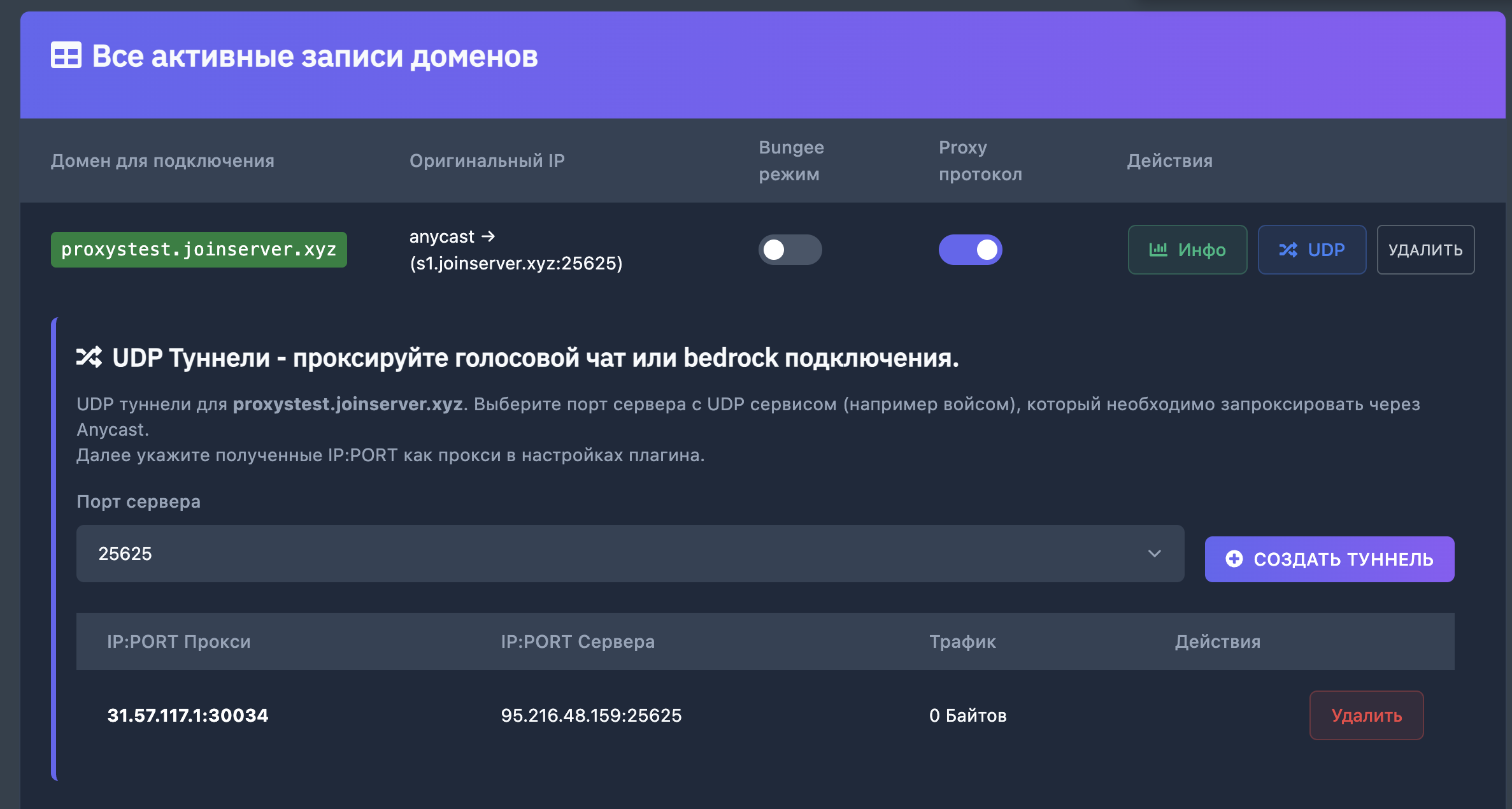Click the plus circle icon on Создать туннель
This screenshot has width=1512, height=809.
1234,559
